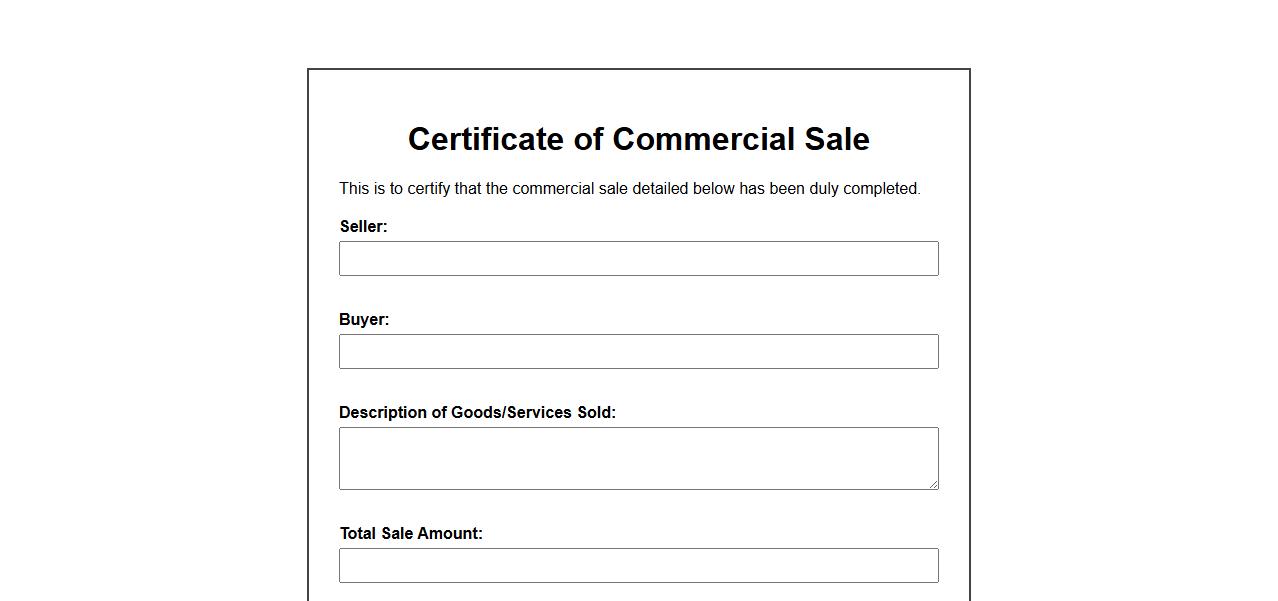Click the Seller input field
The width and height of the screenshot is (1278, 601).
(638, 258)
